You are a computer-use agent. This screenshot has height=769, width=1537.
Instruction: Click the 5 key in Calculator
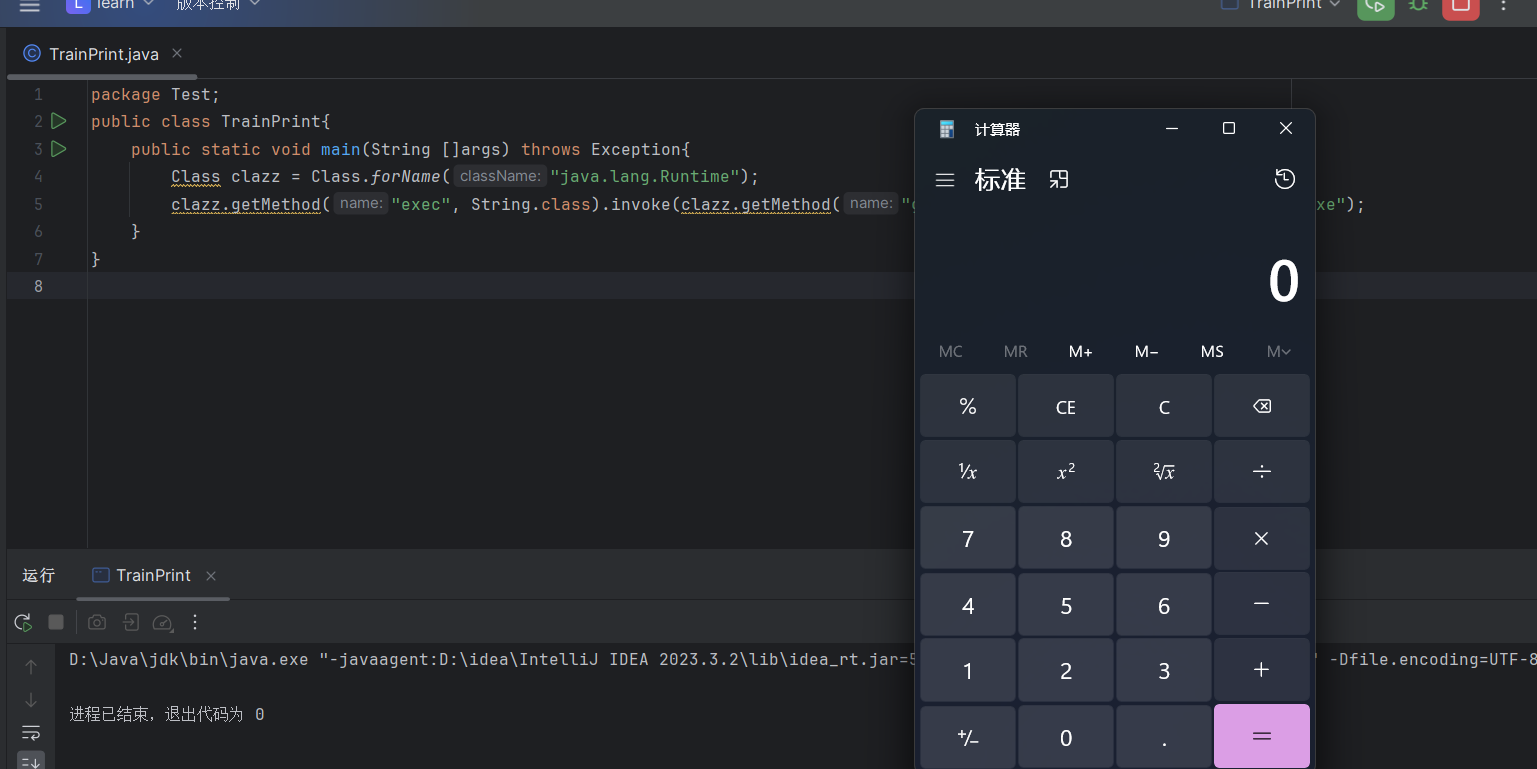pyautogui.click(x=1066, y=604)
